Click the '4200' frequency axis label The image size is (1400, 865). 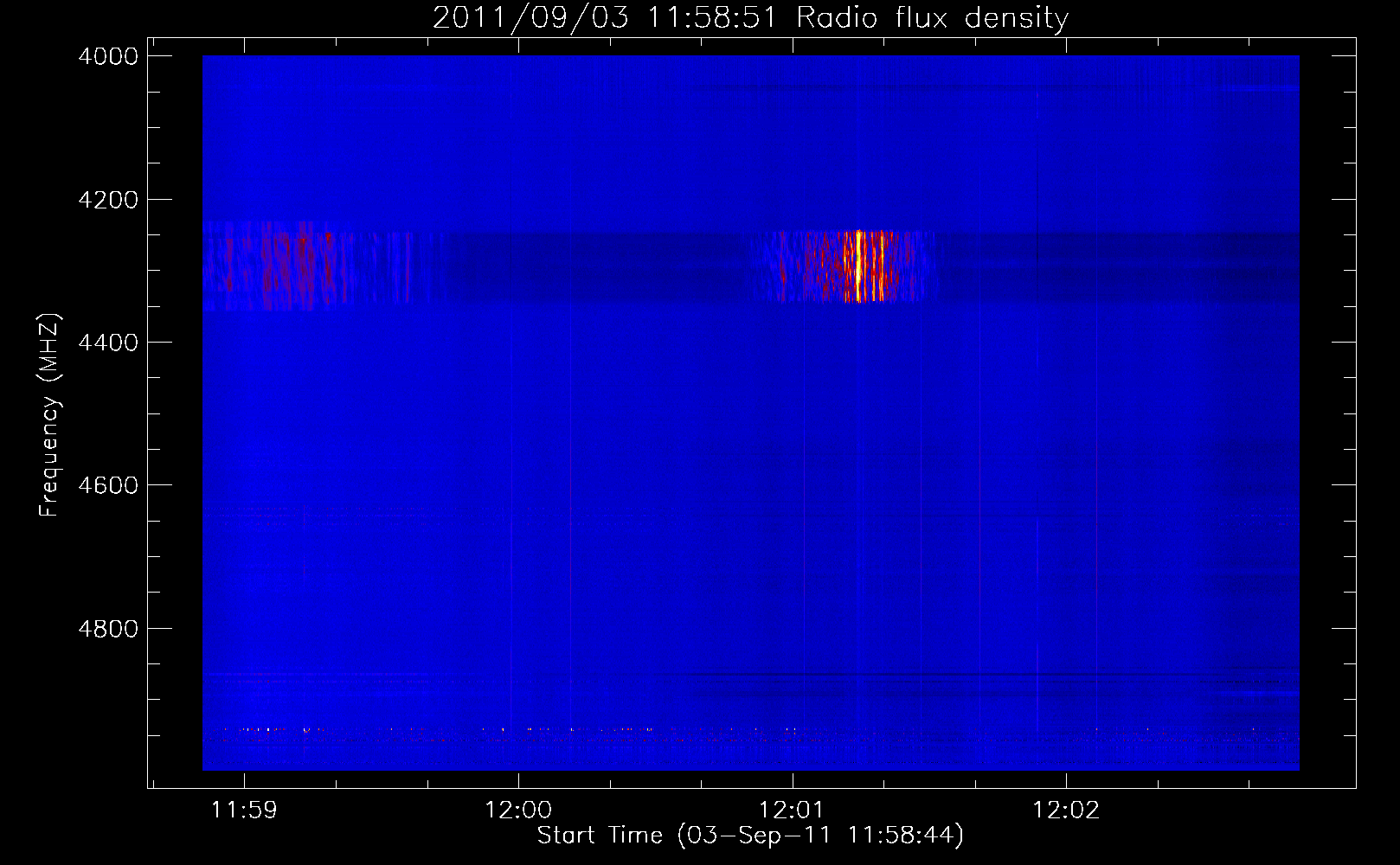pyautogui.click(x=108, y=200)
